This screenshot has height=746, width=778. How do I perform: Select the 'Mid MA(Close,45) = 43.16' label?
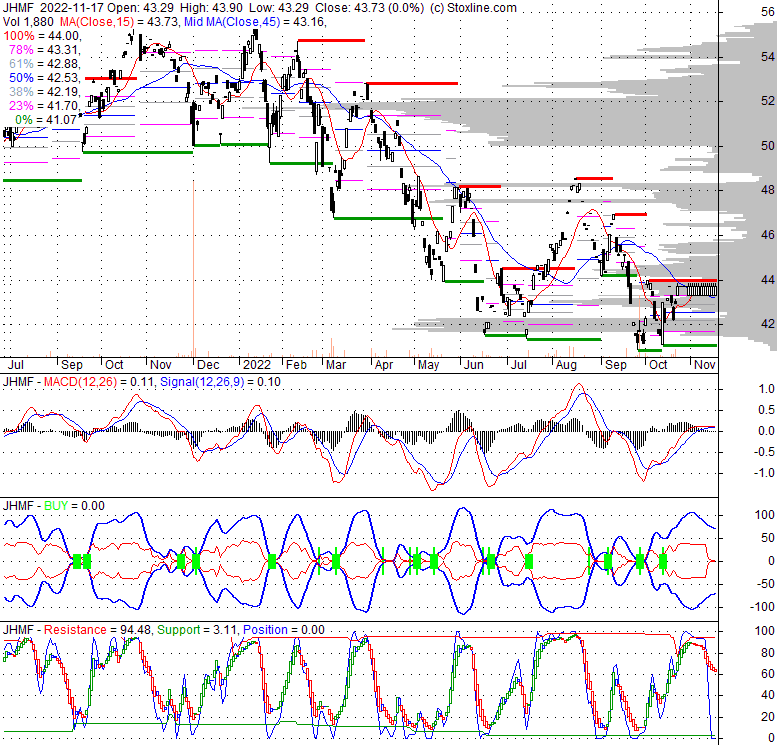[x=255, y=22]
